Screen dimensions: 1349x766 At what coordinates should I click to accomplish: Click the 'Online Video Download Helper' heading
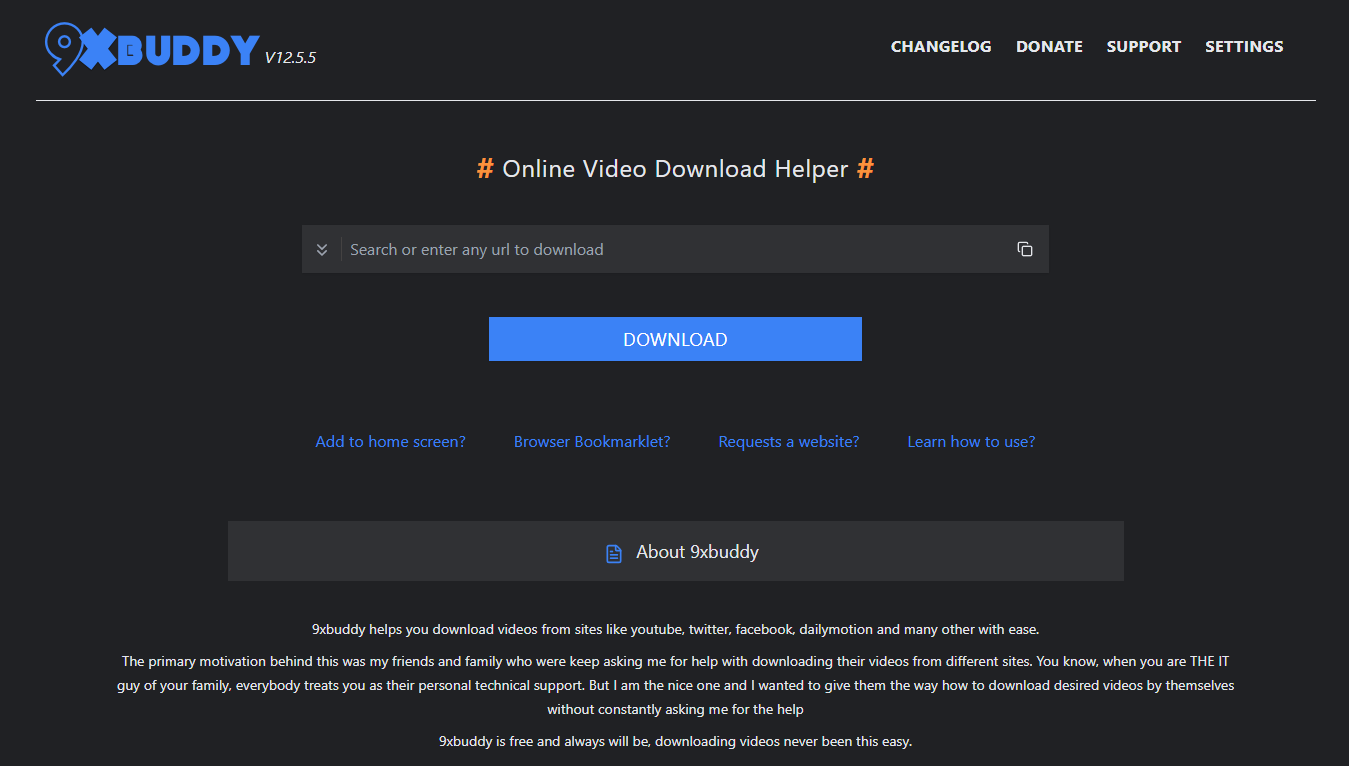coord(675,169)
